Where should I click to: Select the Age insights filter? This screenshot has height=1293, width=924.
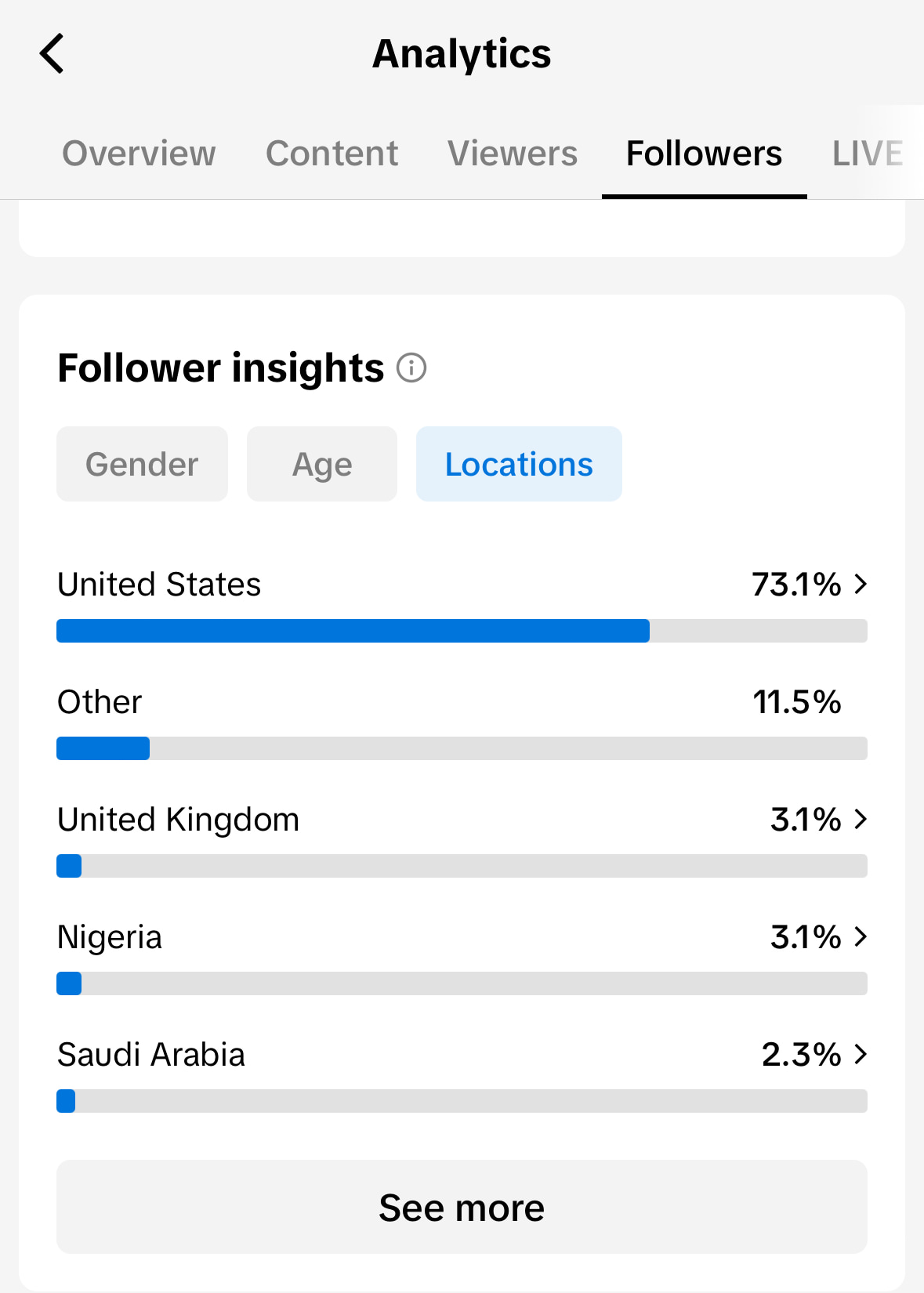(321, 463)
